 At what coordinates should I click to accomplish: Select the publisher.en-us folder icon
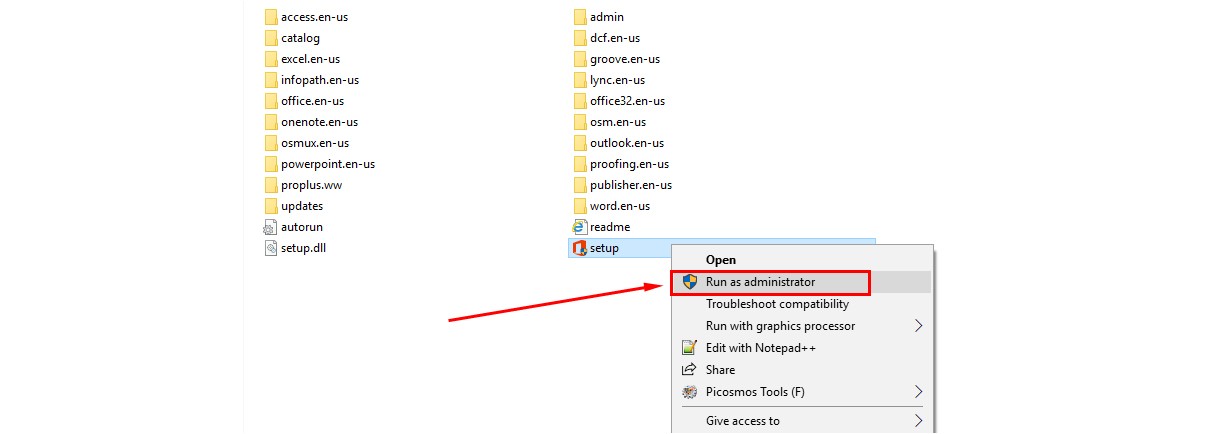point(579,185)
